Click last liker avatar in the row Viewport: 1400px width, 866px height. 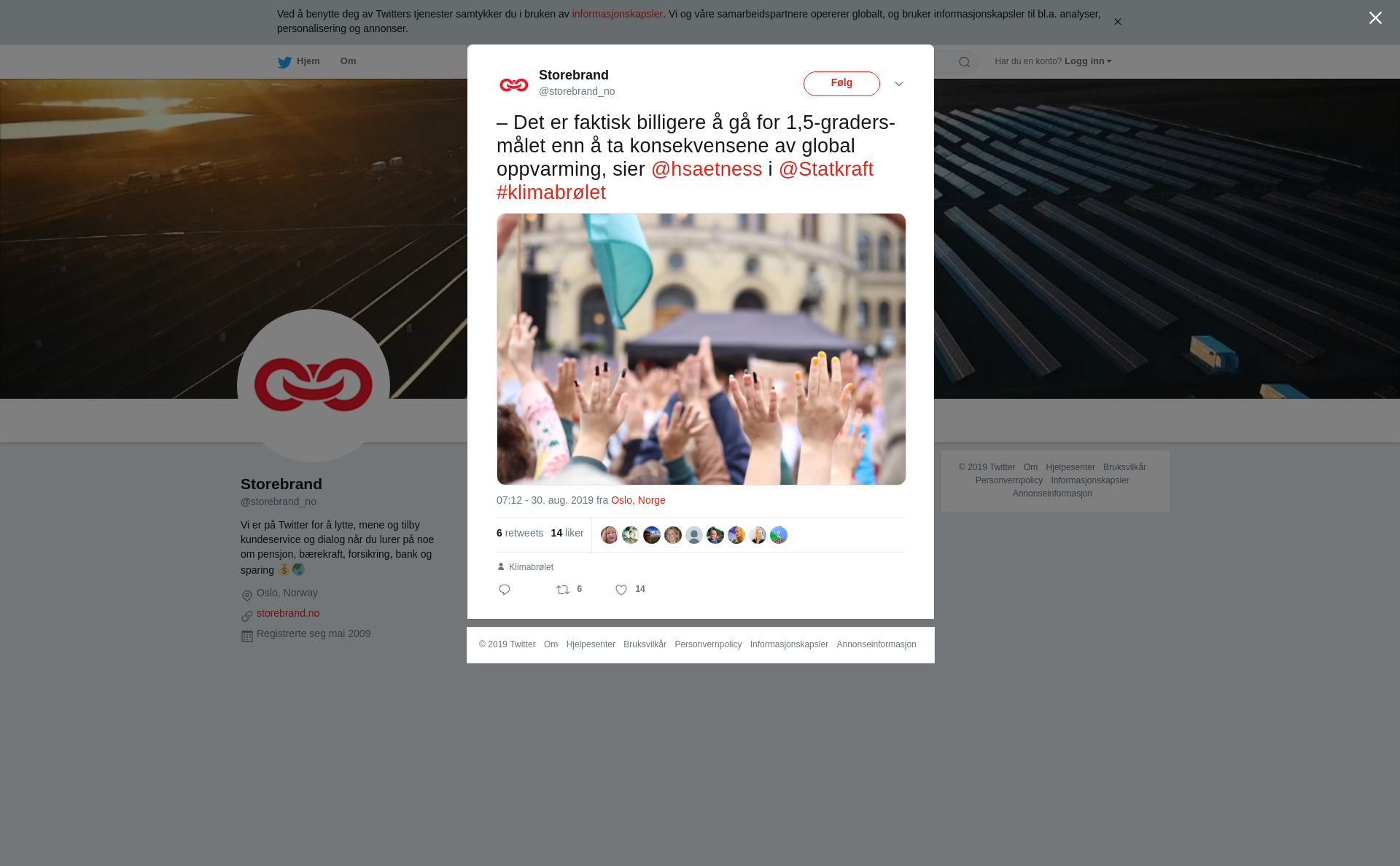pyautogui.click(x=779, y=535)
